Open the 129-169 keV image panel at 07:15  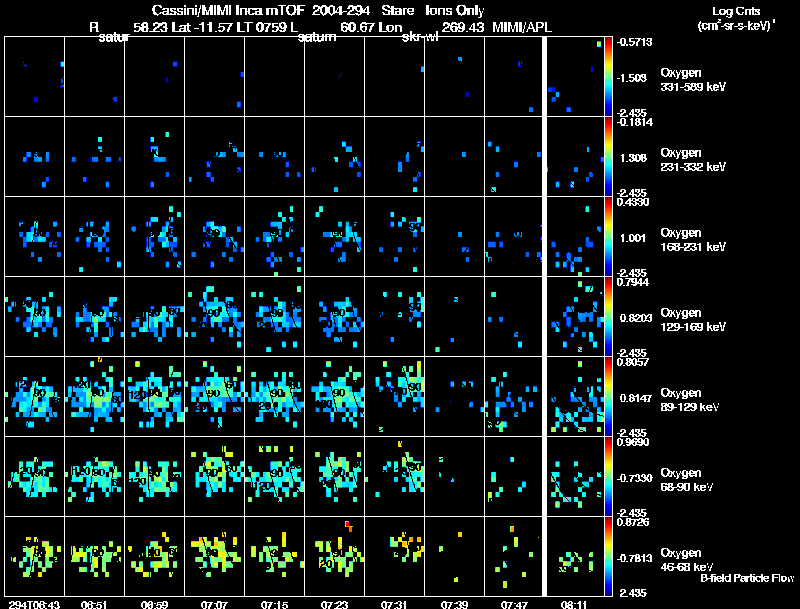click(x=274, y=316)
